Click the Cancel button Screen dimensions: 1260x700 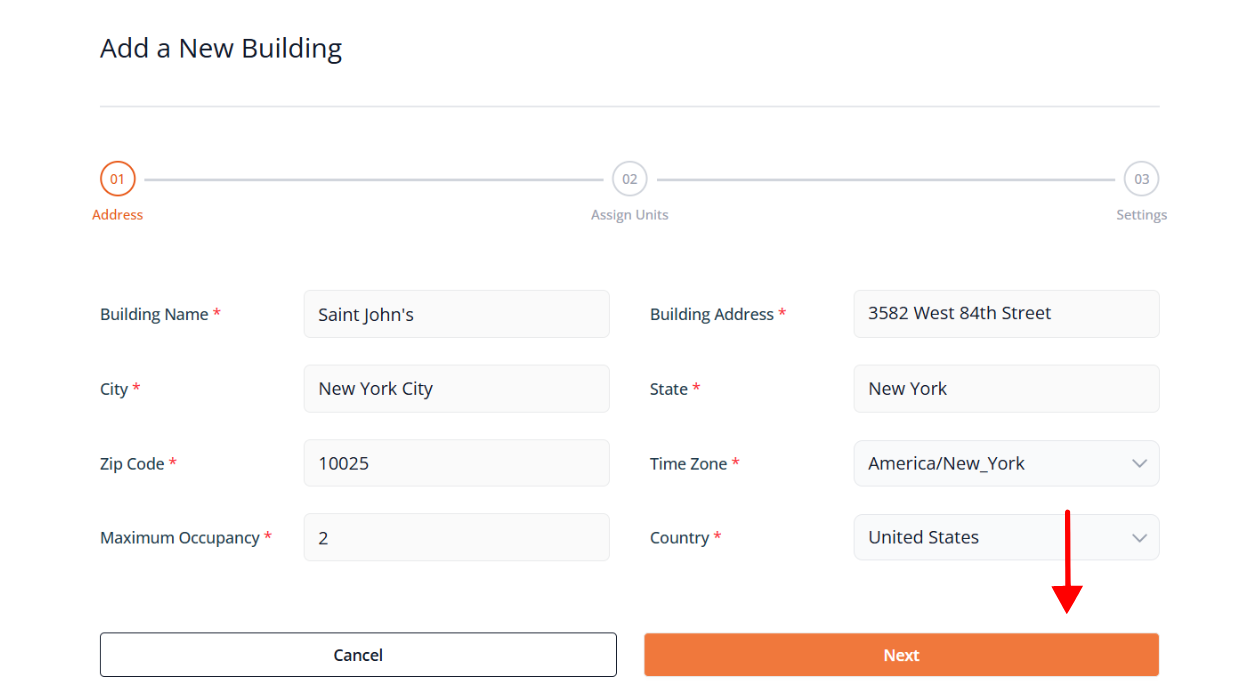(x=358, y=655)
